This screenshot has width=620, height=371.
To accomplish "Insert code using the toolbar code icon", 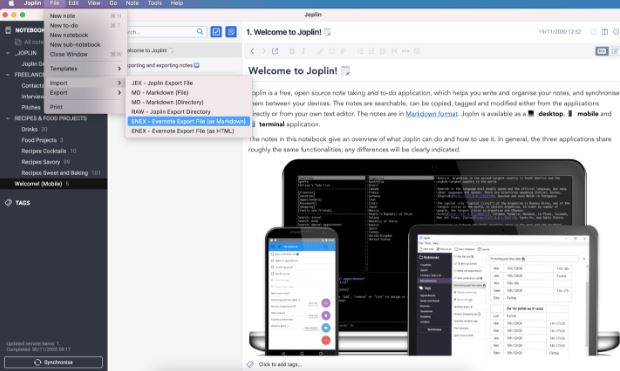I will tap(332, 51).
